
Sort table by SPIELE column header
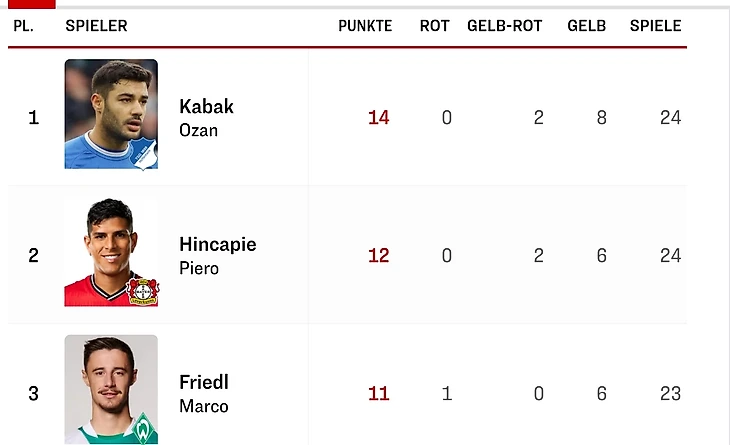click(x=655, y=26)
